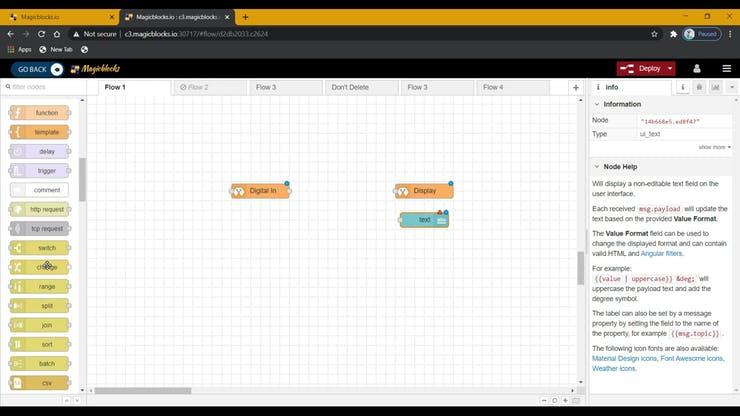Open the debug messages sidebar tab icon
The width and height of the screenshot is (740, 416).
[699, 87]
